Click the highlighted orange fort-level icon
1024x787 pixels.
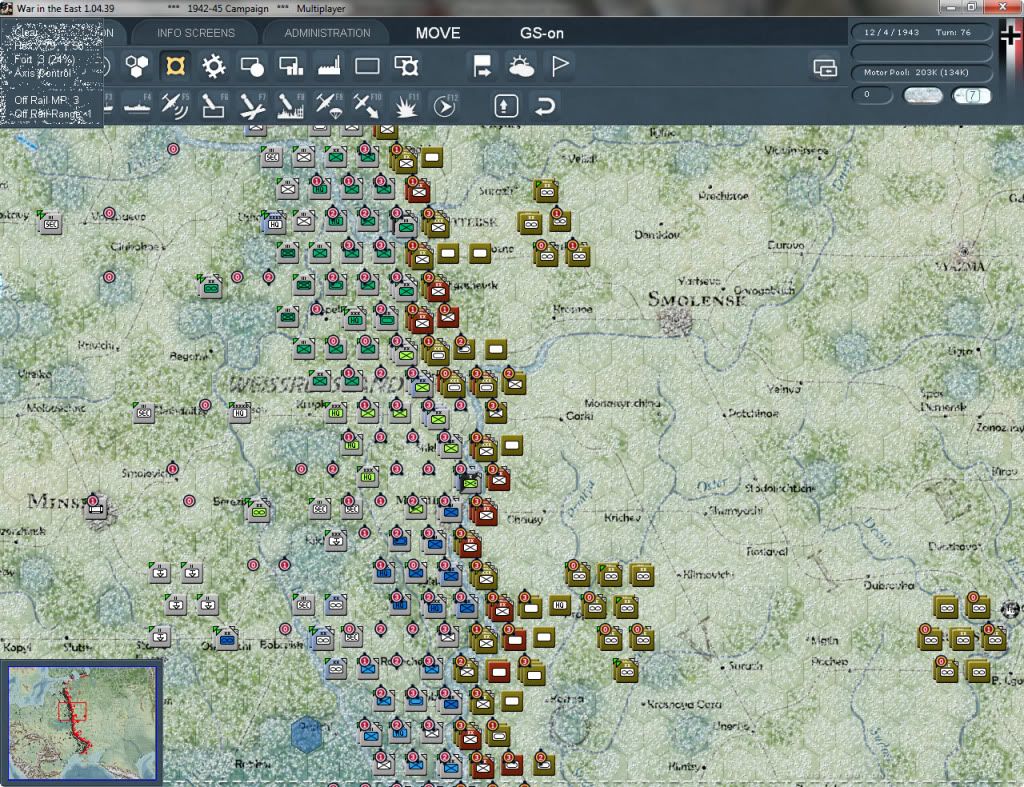coord(175,66)
